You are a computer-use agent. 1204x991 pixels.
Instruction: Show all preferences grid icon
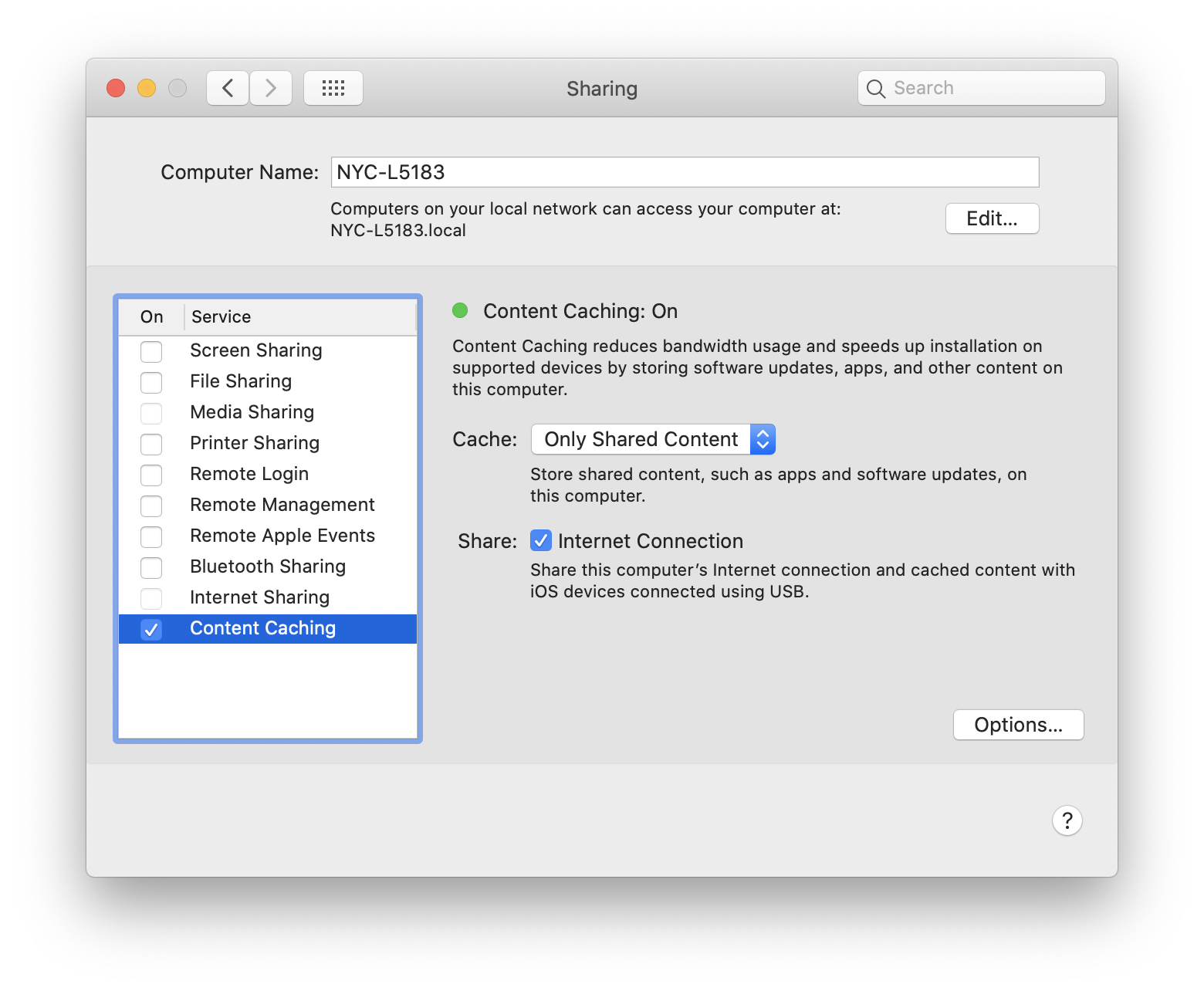click(x=333, y=88)
